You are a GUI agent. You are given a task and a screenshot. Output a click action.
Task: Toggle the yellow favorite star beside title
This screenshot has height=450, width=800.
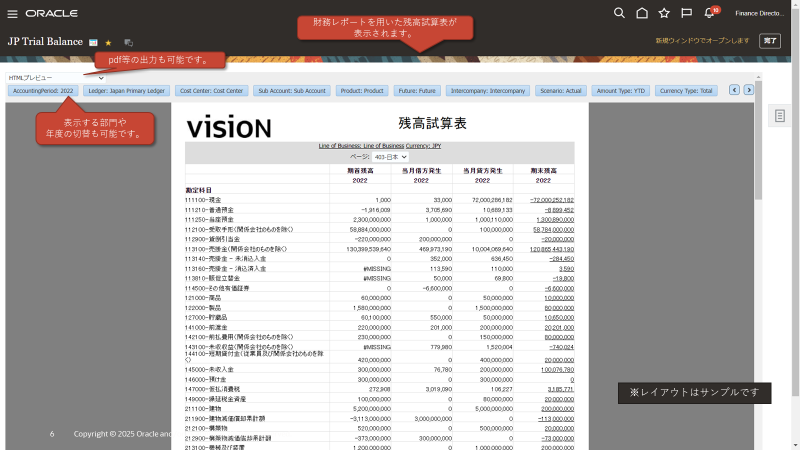pos(108,42)
